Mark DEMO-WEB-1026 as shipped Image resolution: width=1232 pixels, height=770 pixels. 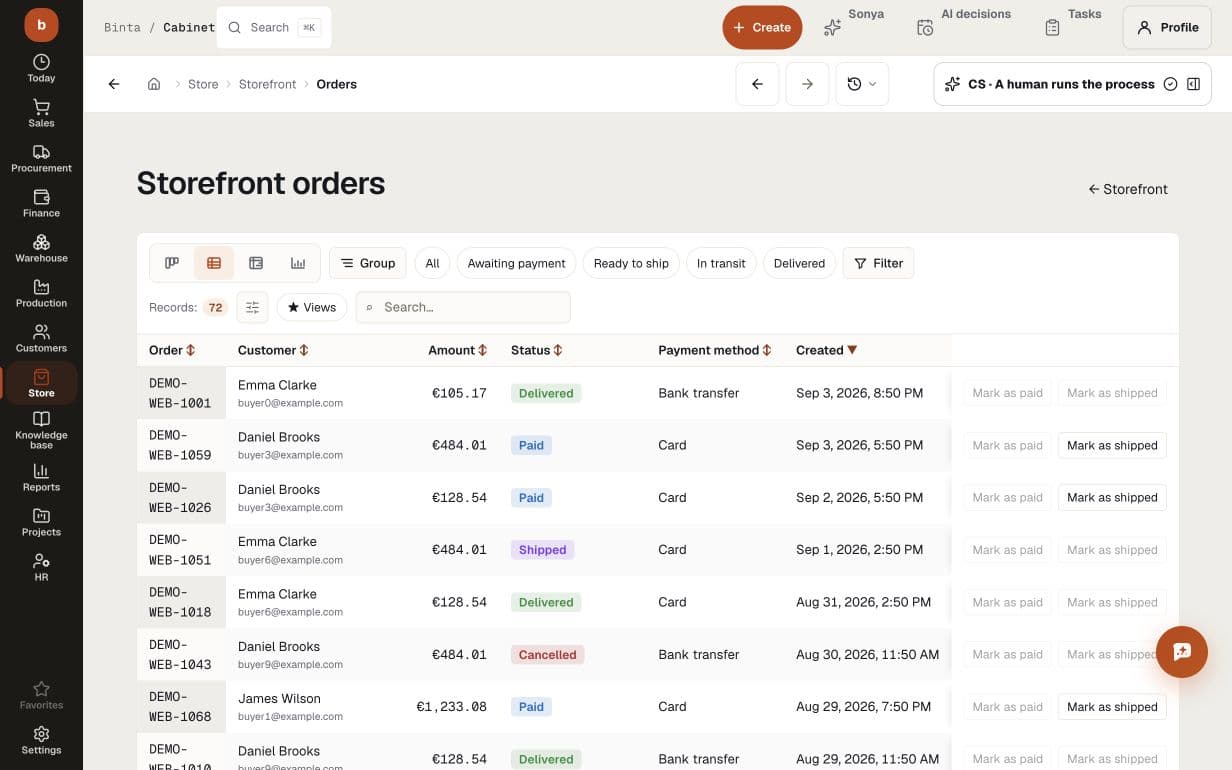point(1112,497)
